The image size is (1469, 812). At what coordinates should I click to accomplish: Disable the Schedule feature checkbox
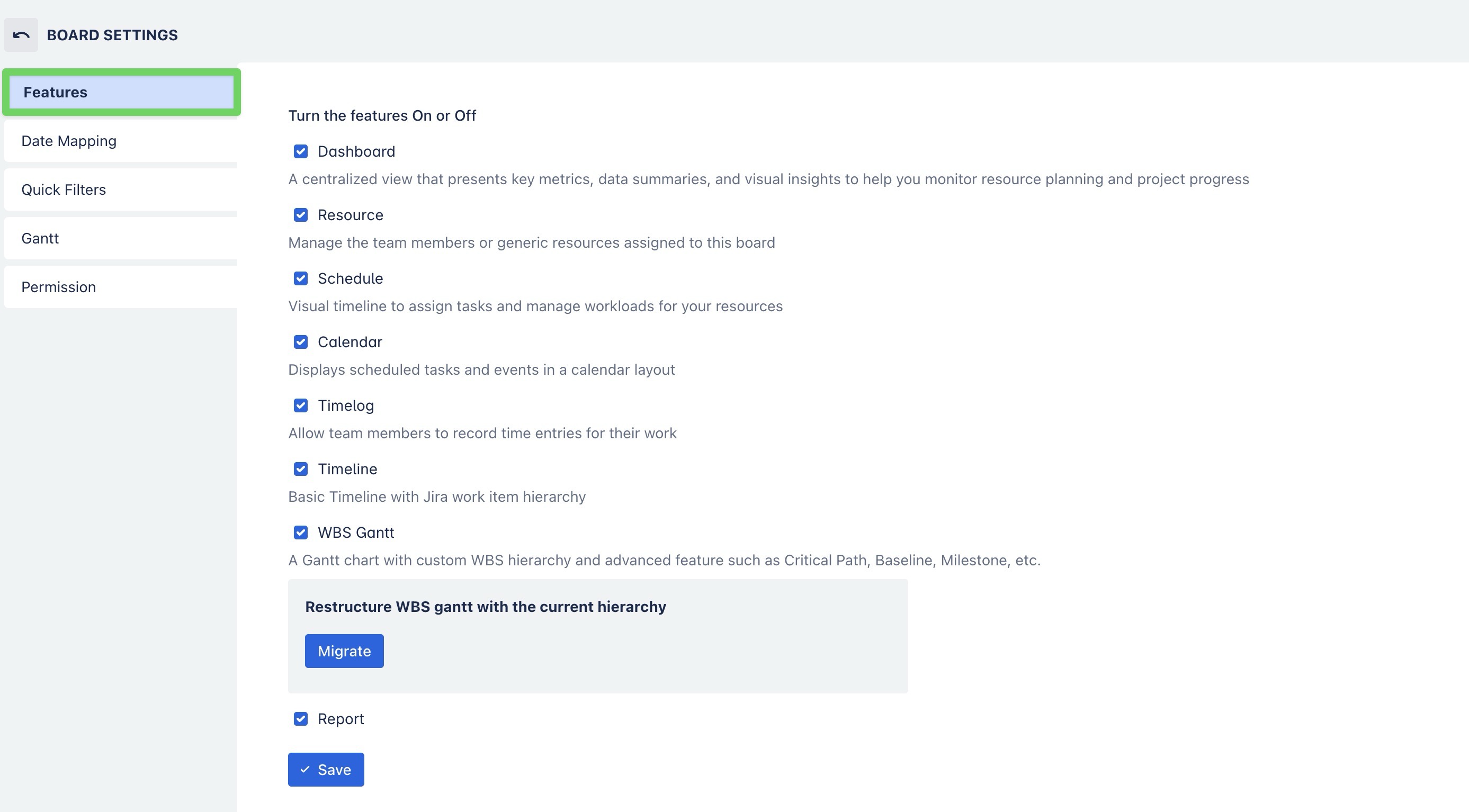pos(301,278)
